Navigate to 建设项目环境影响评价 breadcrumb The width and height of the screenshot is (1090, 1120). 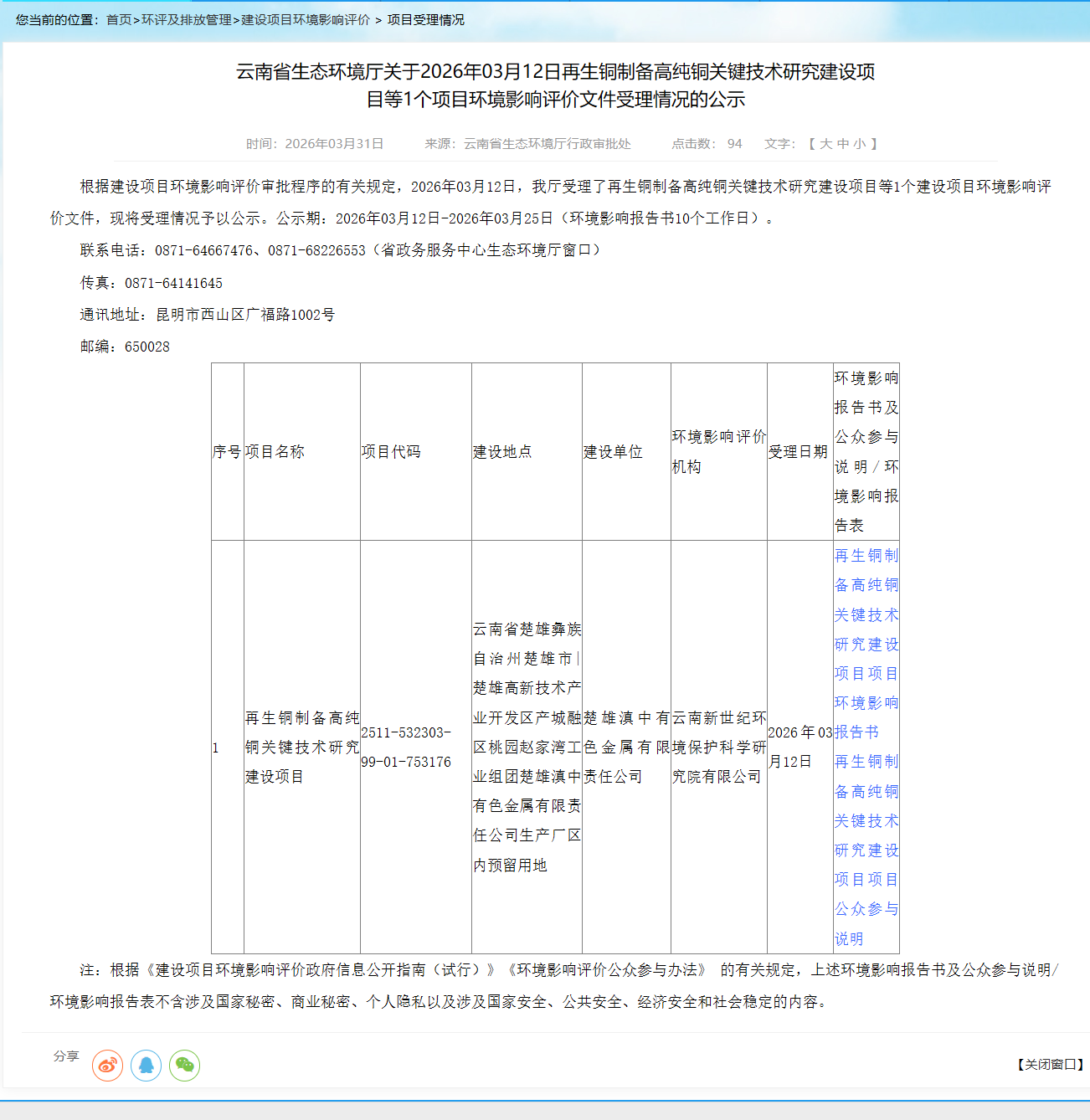pyautogui.click(x=306, y=20)
